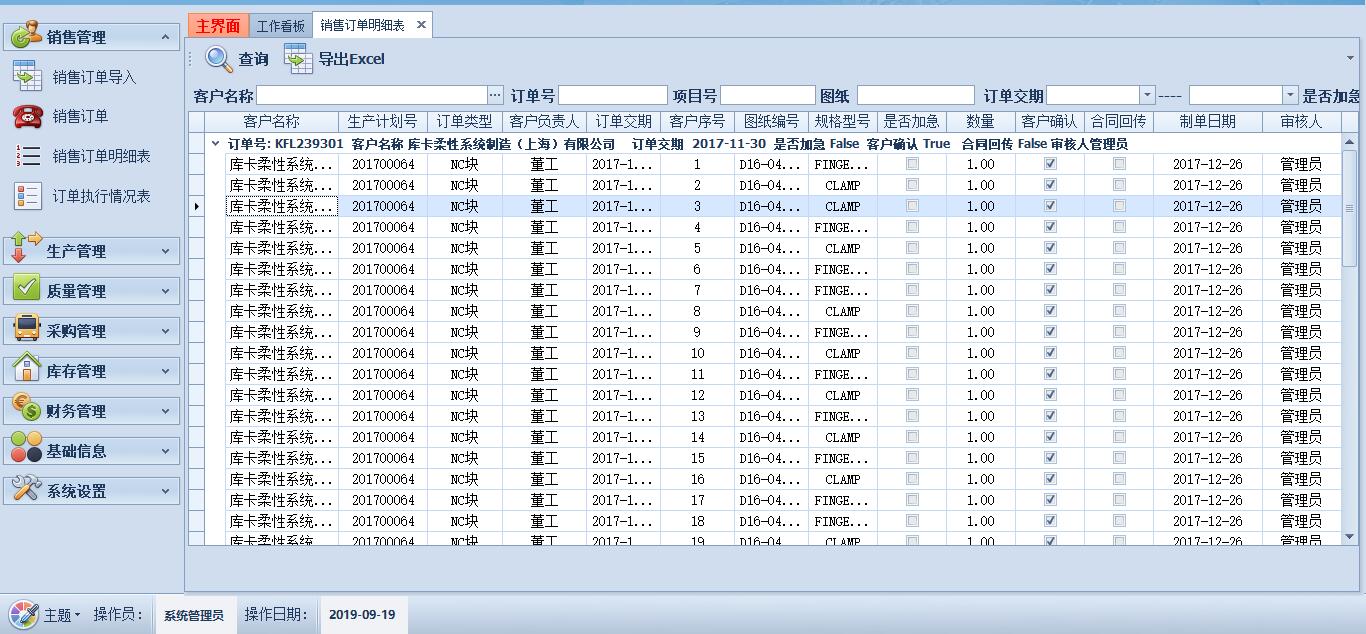Expand the 财务管理 sidebar group
Viewport: 1366px width, 634px height.
pos(165,411)
